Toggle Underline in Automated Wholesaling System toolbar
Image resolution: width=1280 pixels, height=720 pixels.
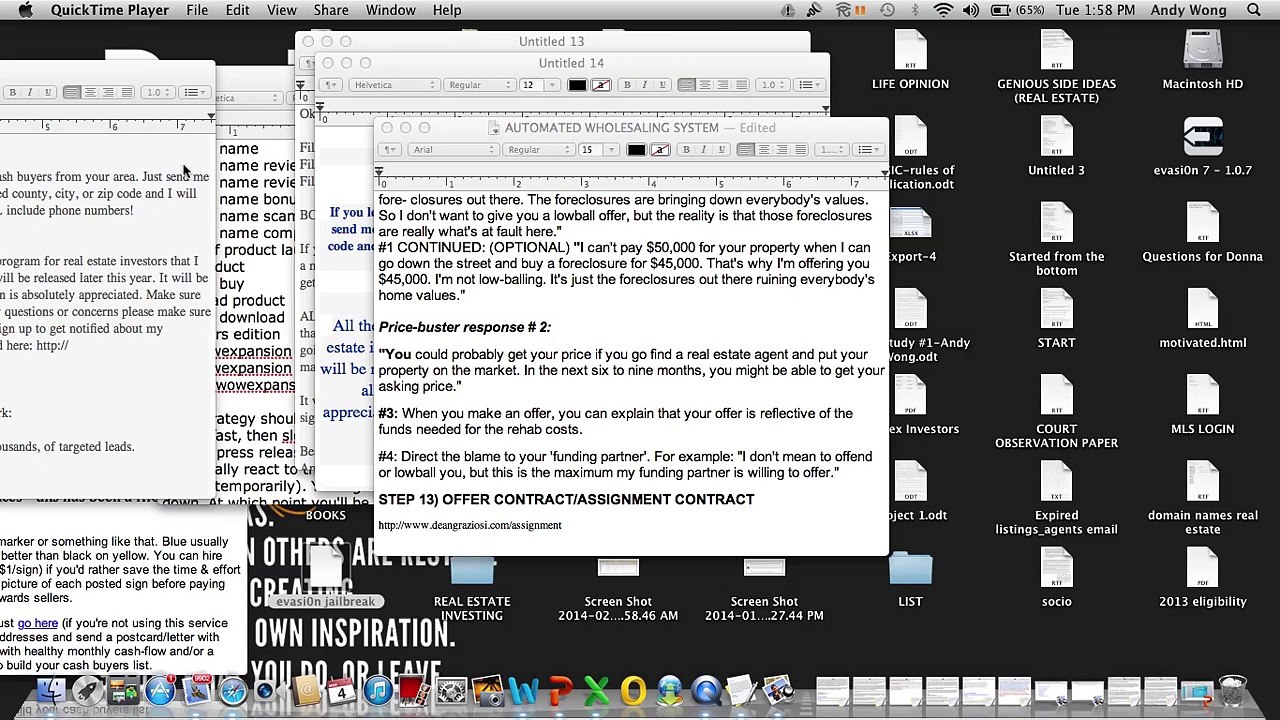tap(720, 150)
